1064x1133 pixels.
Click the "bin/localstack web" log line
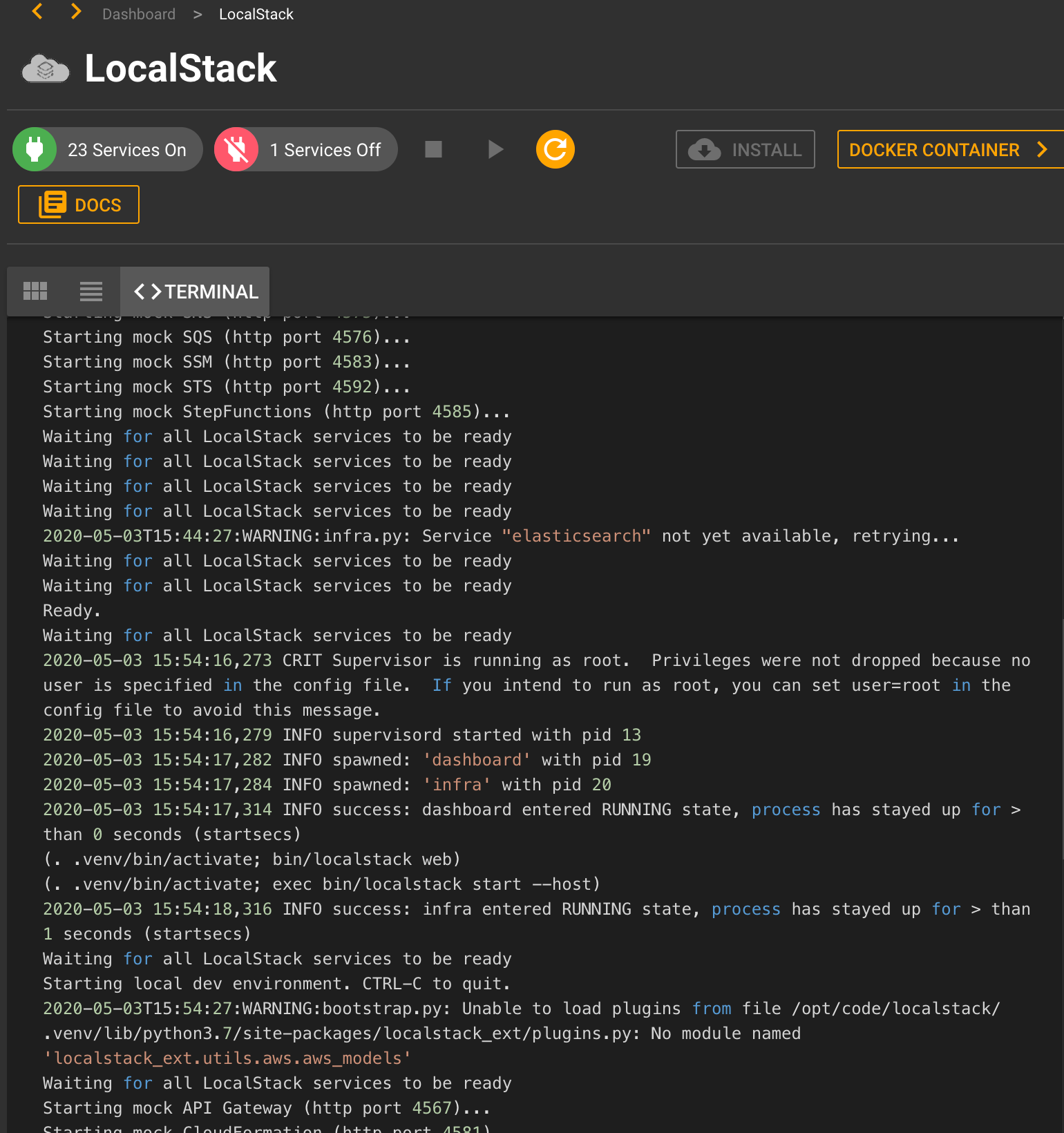(x=251, y=859)
